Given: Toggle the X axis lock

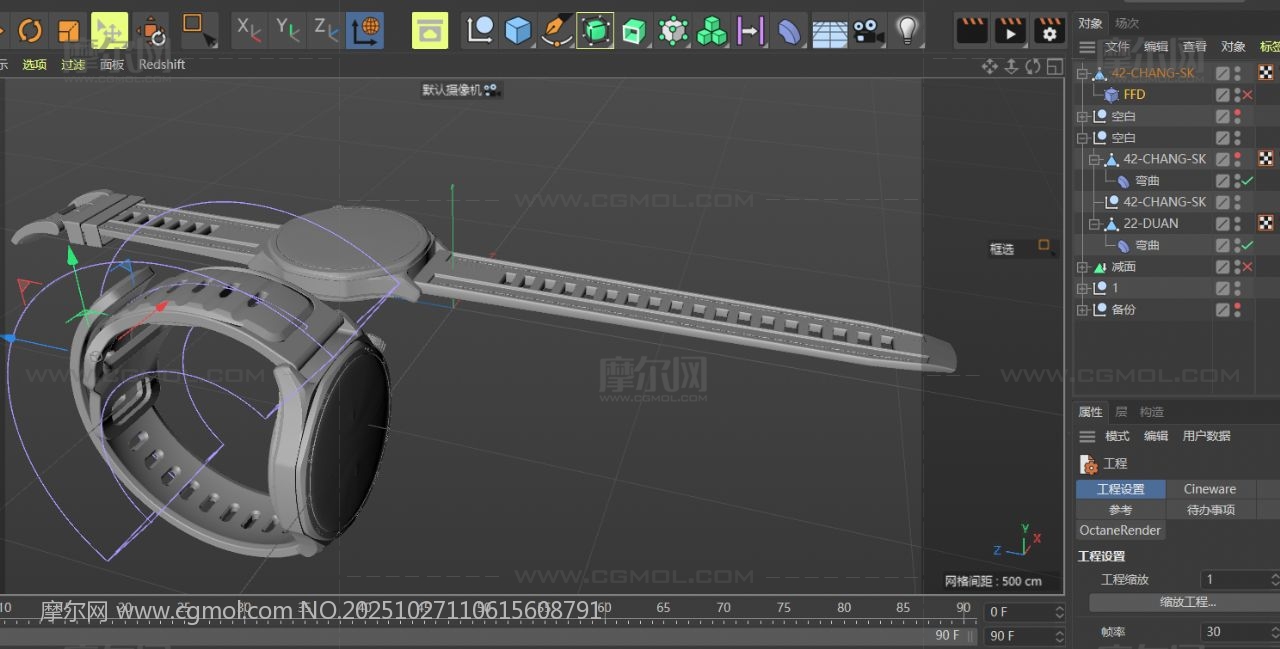Looking at the screenshot, I should (x=248, y=31).
